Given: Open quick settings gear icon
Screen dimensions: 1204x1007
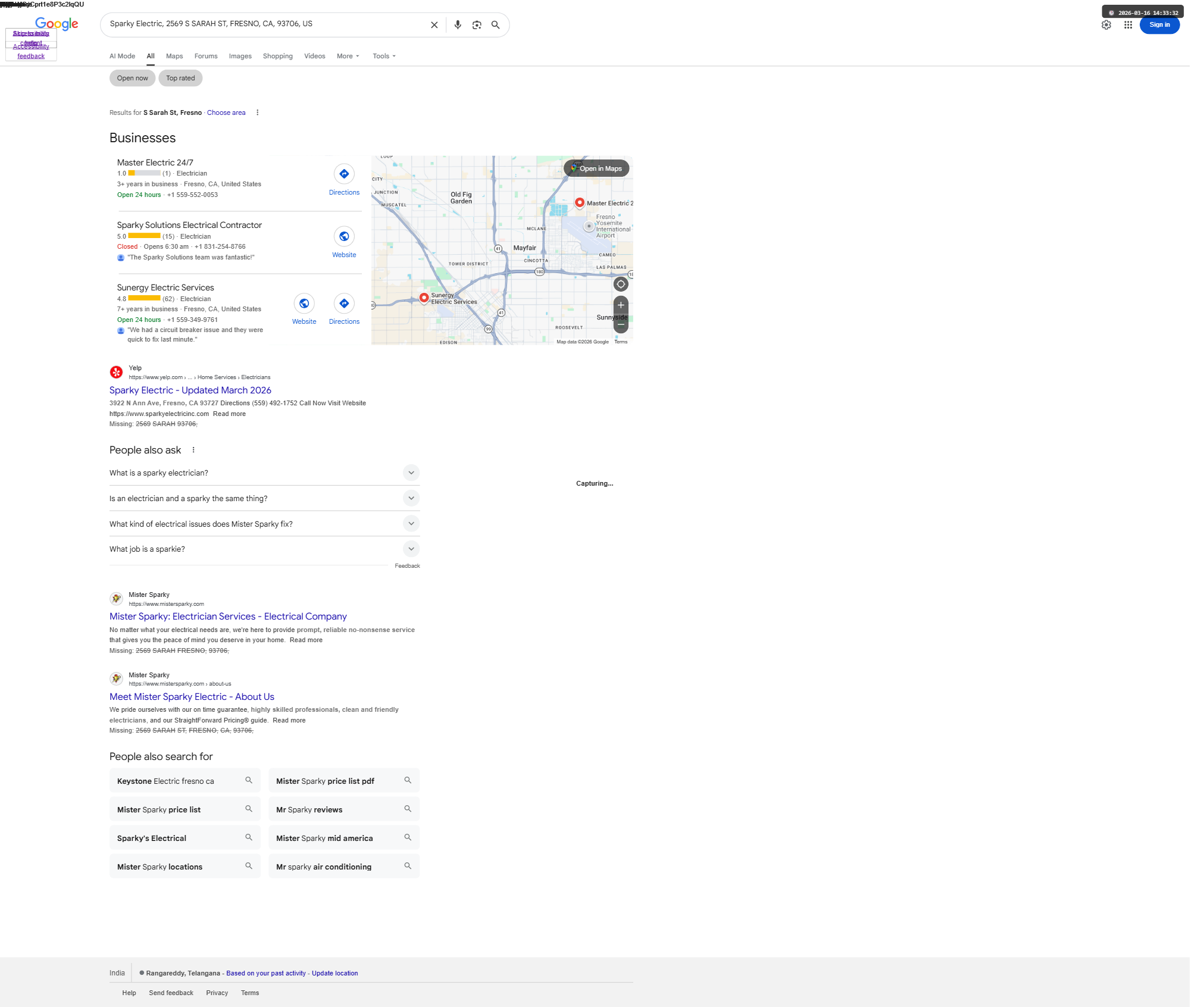Looking at the screenshot, I should [1106, 25].
